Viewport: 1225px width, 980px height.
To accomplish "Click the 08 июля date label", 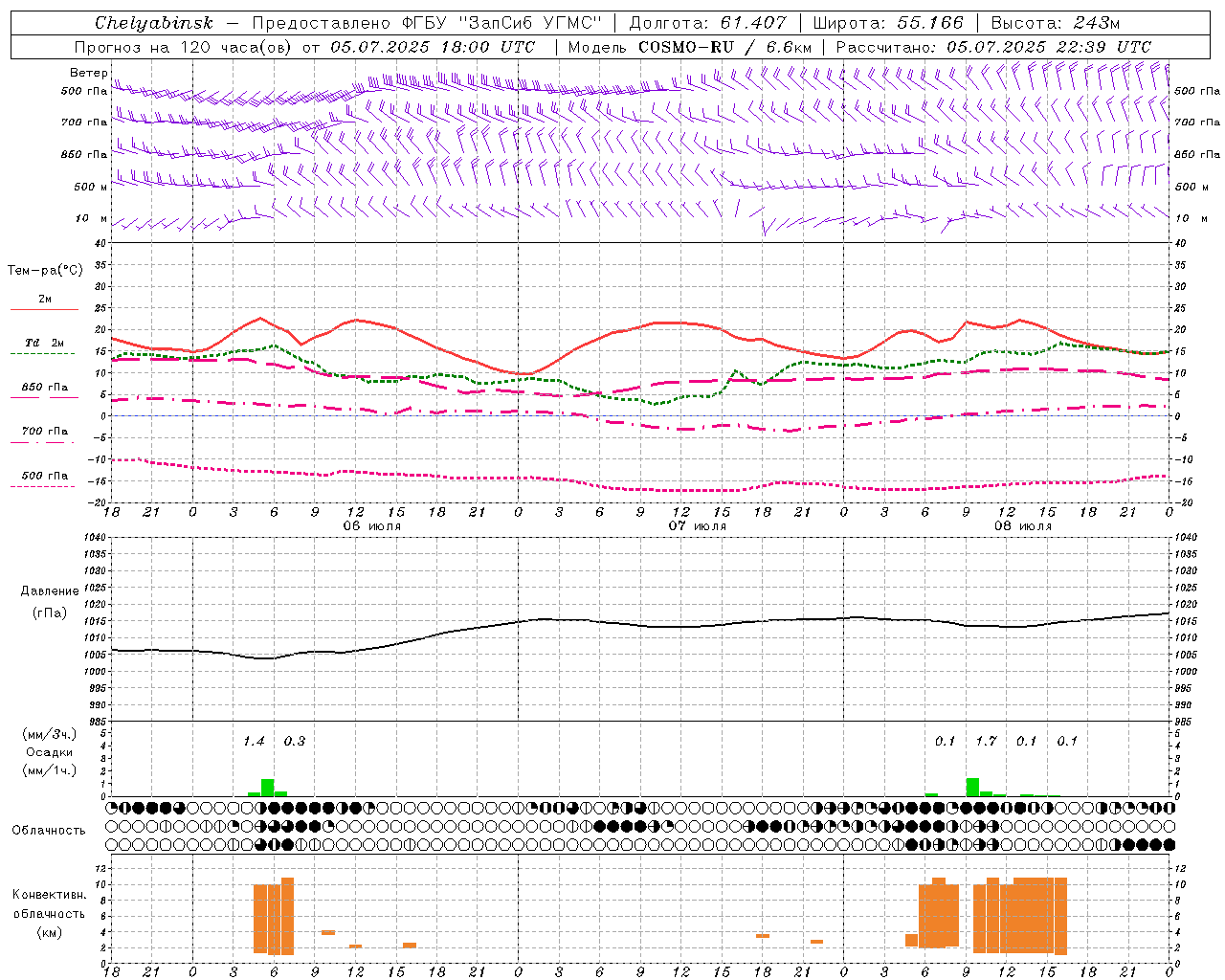I will [1023, 526].
